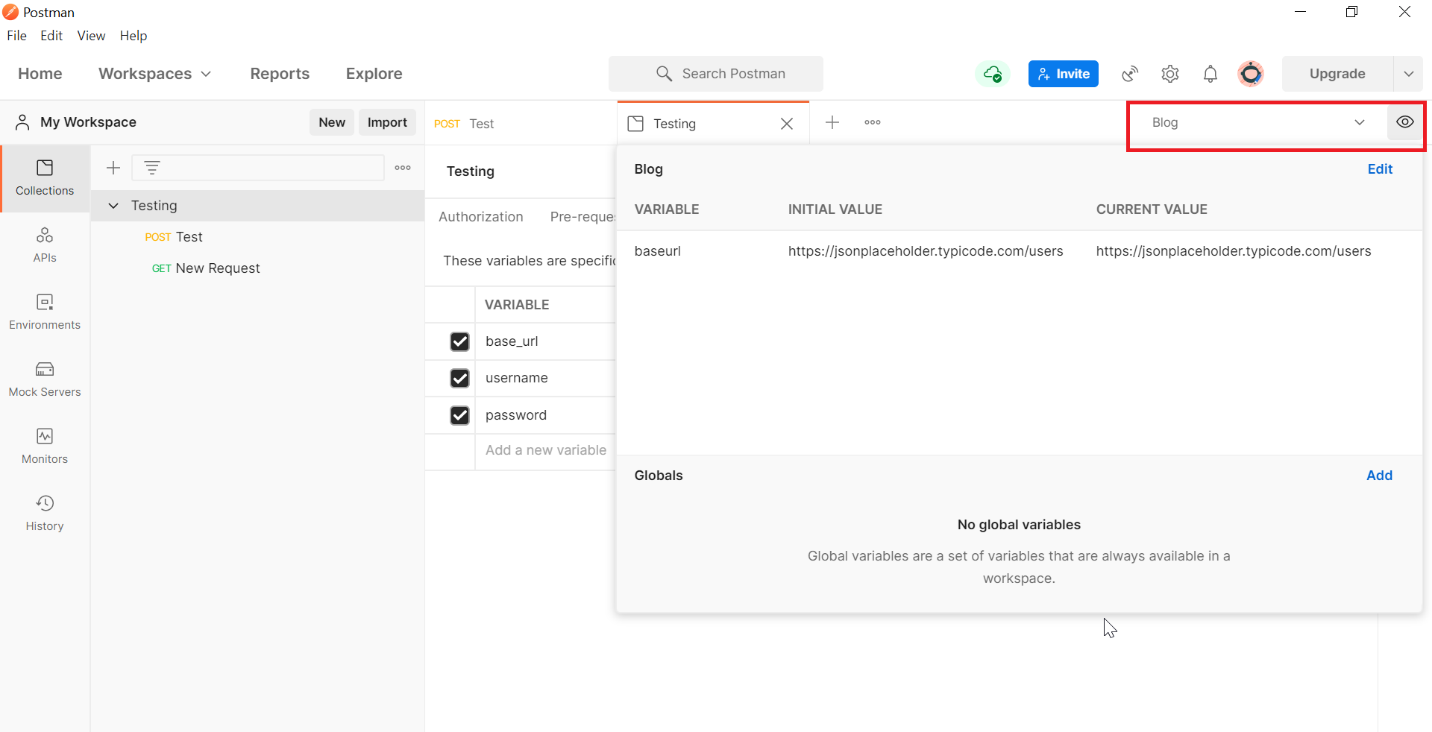Uncheck the base_url variable

coord(459,341)
